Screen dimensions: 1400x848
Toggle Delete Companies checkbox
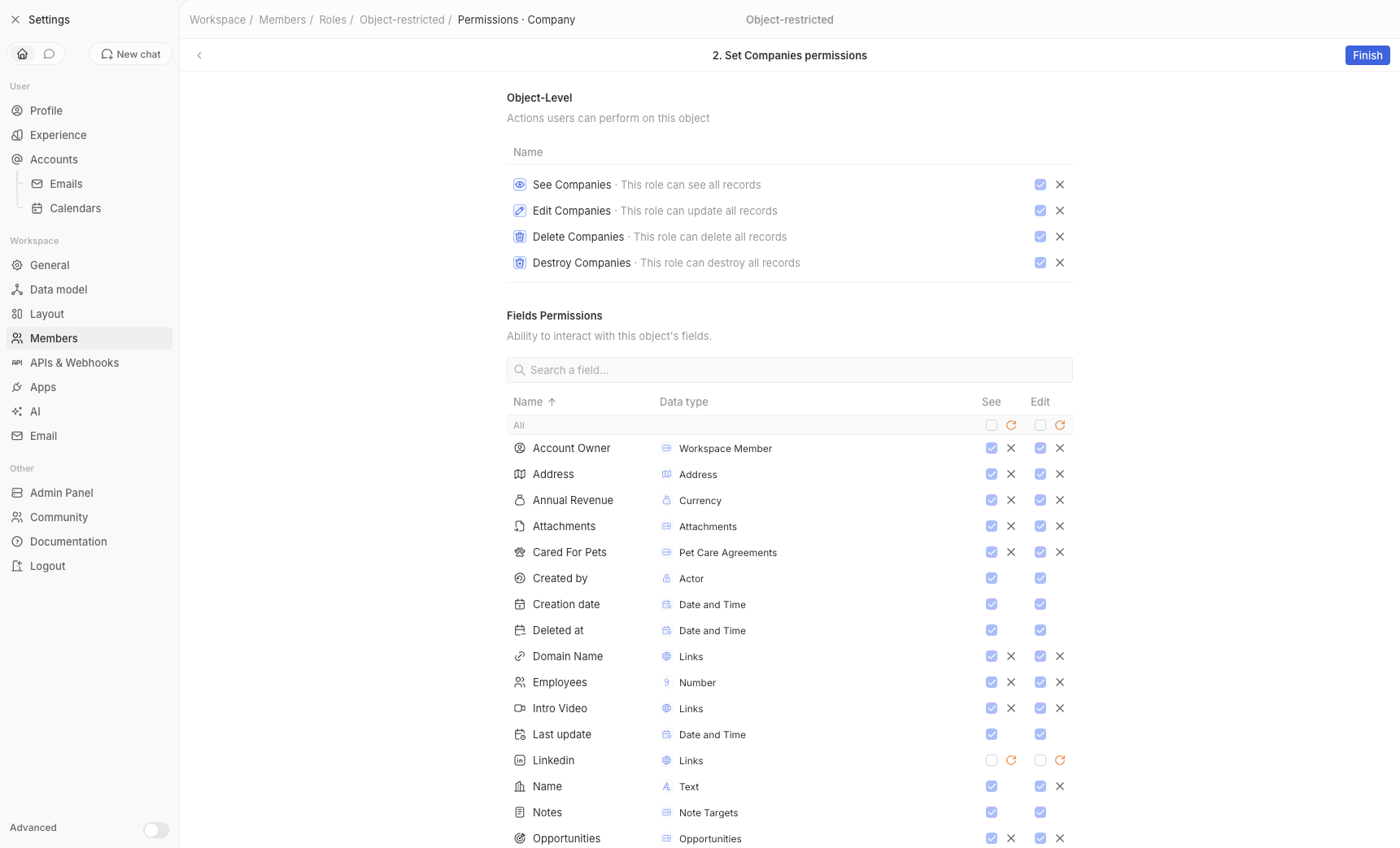click(x=1040, y=237)
